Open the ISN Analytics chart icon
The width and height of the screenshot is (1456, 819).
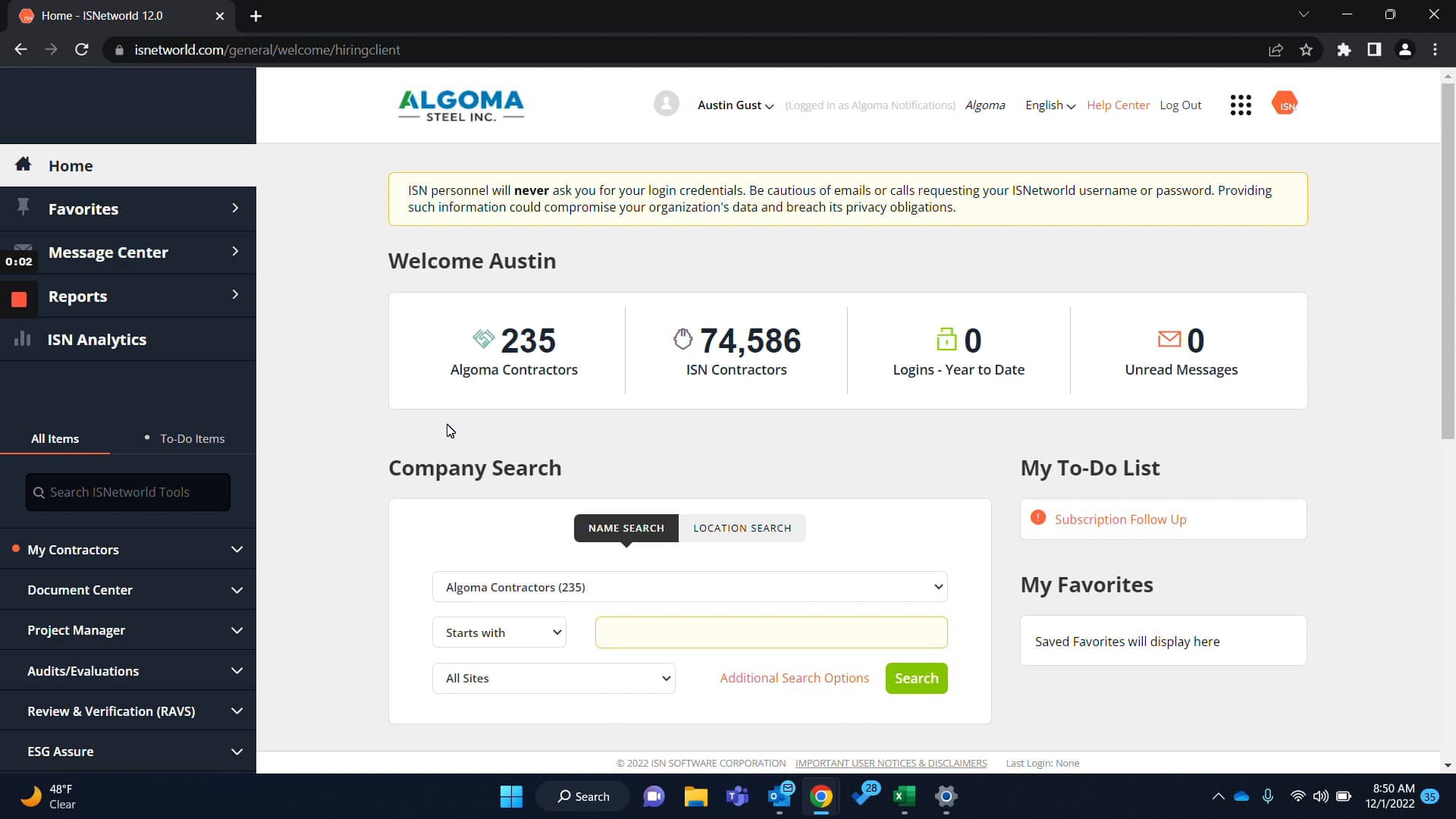tap(23, 339)
